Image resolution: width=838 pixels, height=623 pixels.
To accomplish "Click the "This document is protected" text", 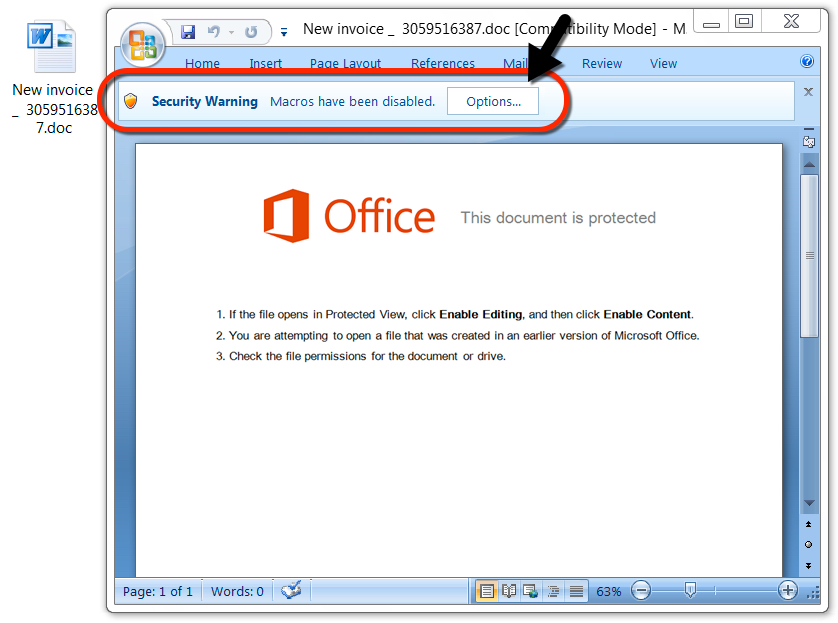I will [x=558, y=218].
